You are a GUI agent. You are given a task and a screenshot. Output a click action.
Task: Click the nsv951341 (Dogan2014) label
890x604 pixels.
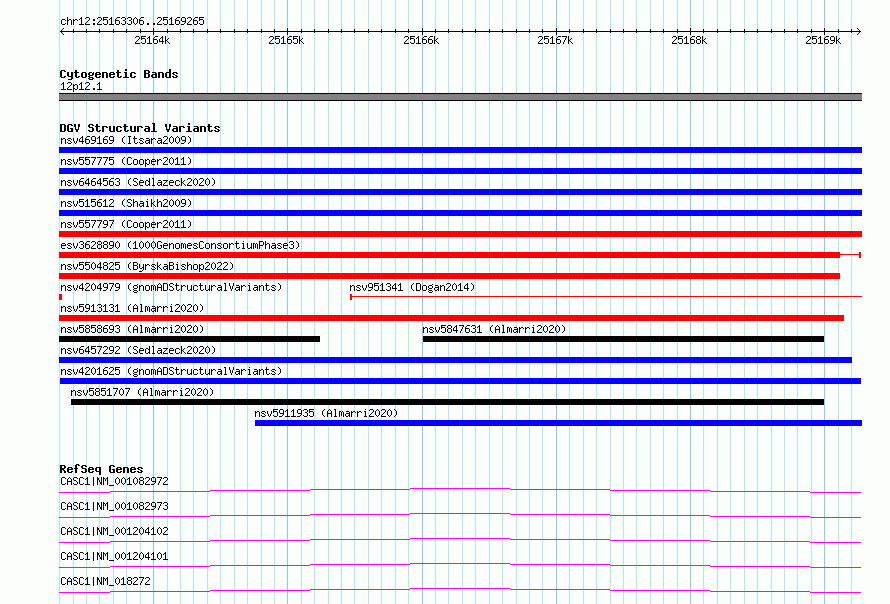coord(412,287)
